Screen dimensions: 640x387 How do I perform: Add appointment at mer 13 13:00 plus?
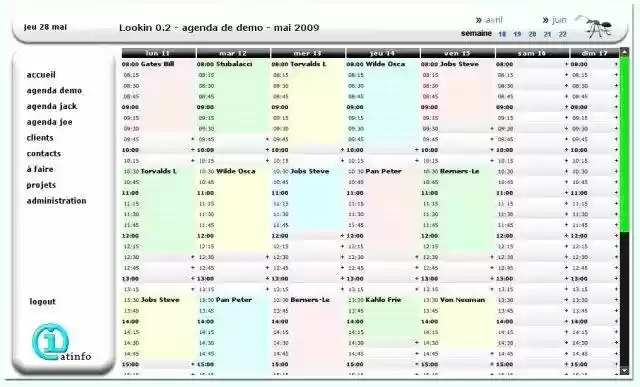[x=342, y=279]
